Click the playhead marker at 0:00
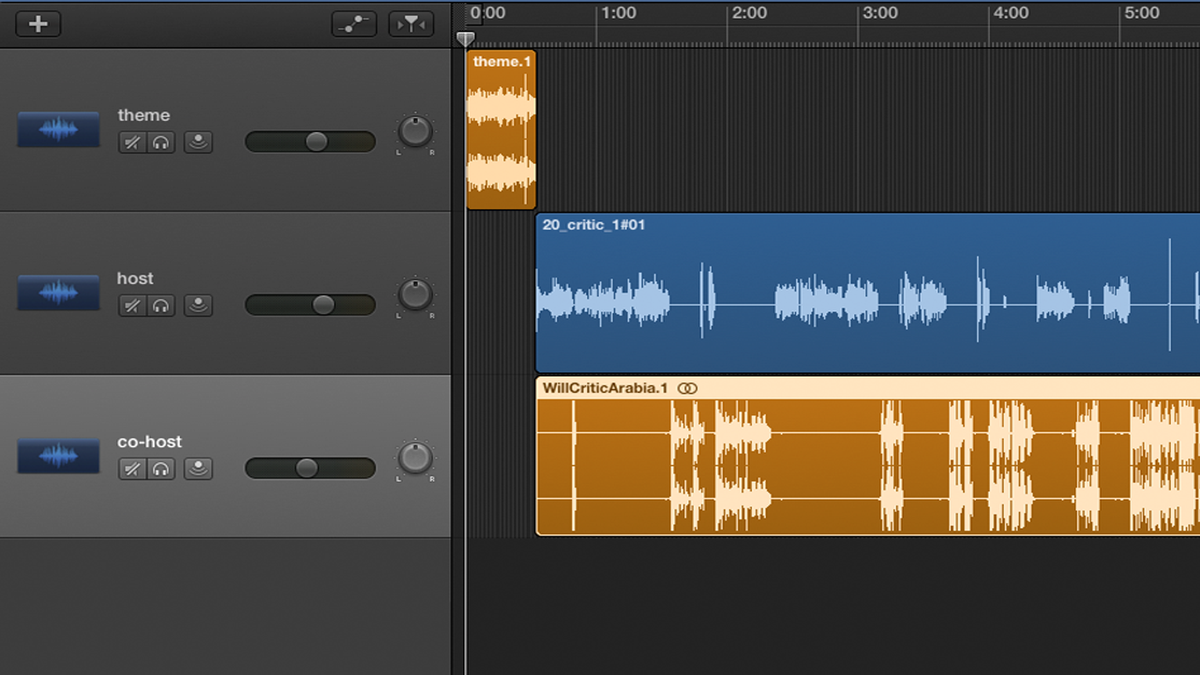This screenshot has width=1200, height=675. 465,38
